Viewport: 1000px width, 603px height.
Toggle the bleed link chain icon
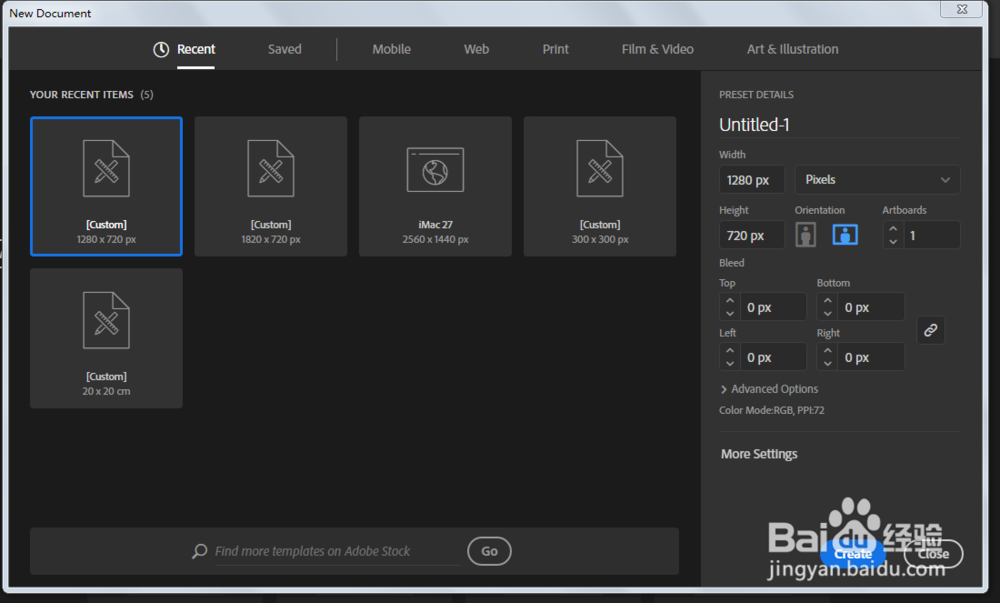click(x=931, y=330)
